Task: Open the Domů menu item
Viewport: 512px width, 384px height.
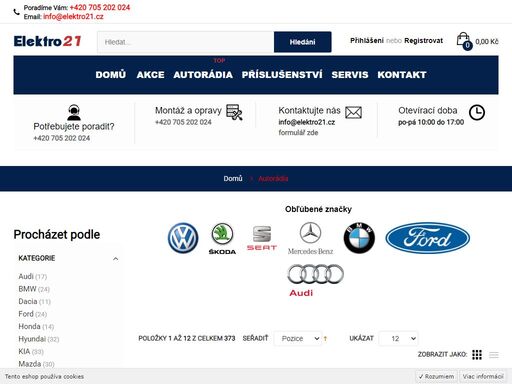Action: (111, 75)
